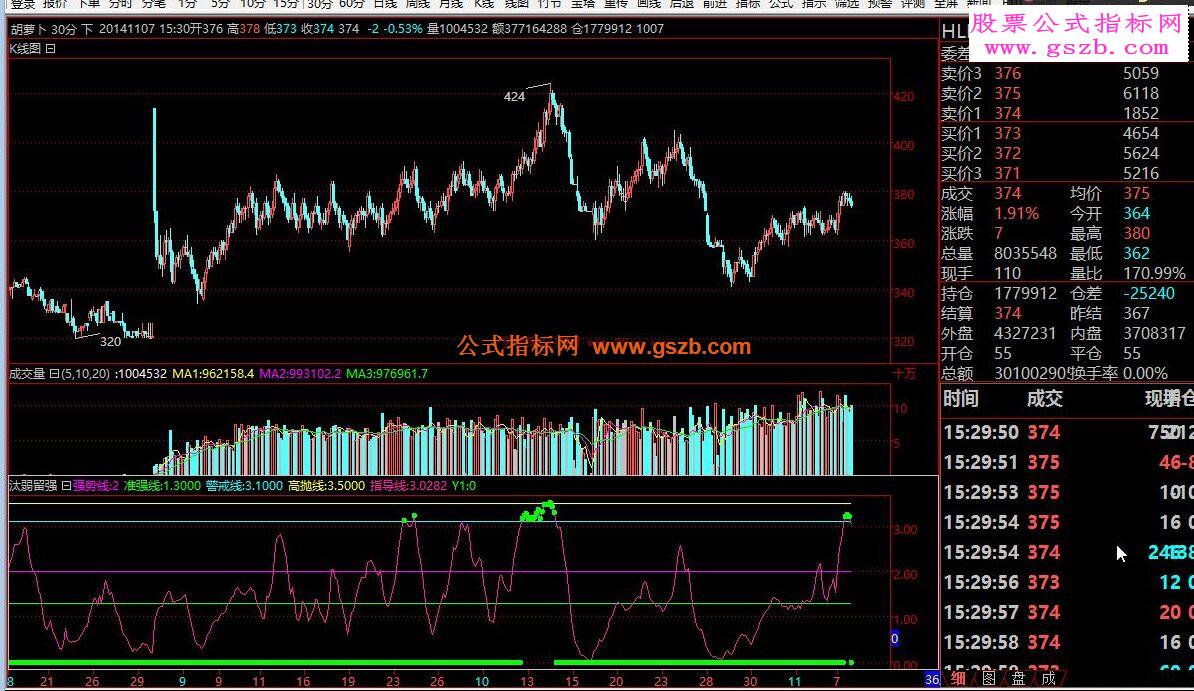Image resolution: width=1194 pixels, height=691 pixels.
Task: Select the 15:29:57 trade row
Action: (x=1067, y=613)
